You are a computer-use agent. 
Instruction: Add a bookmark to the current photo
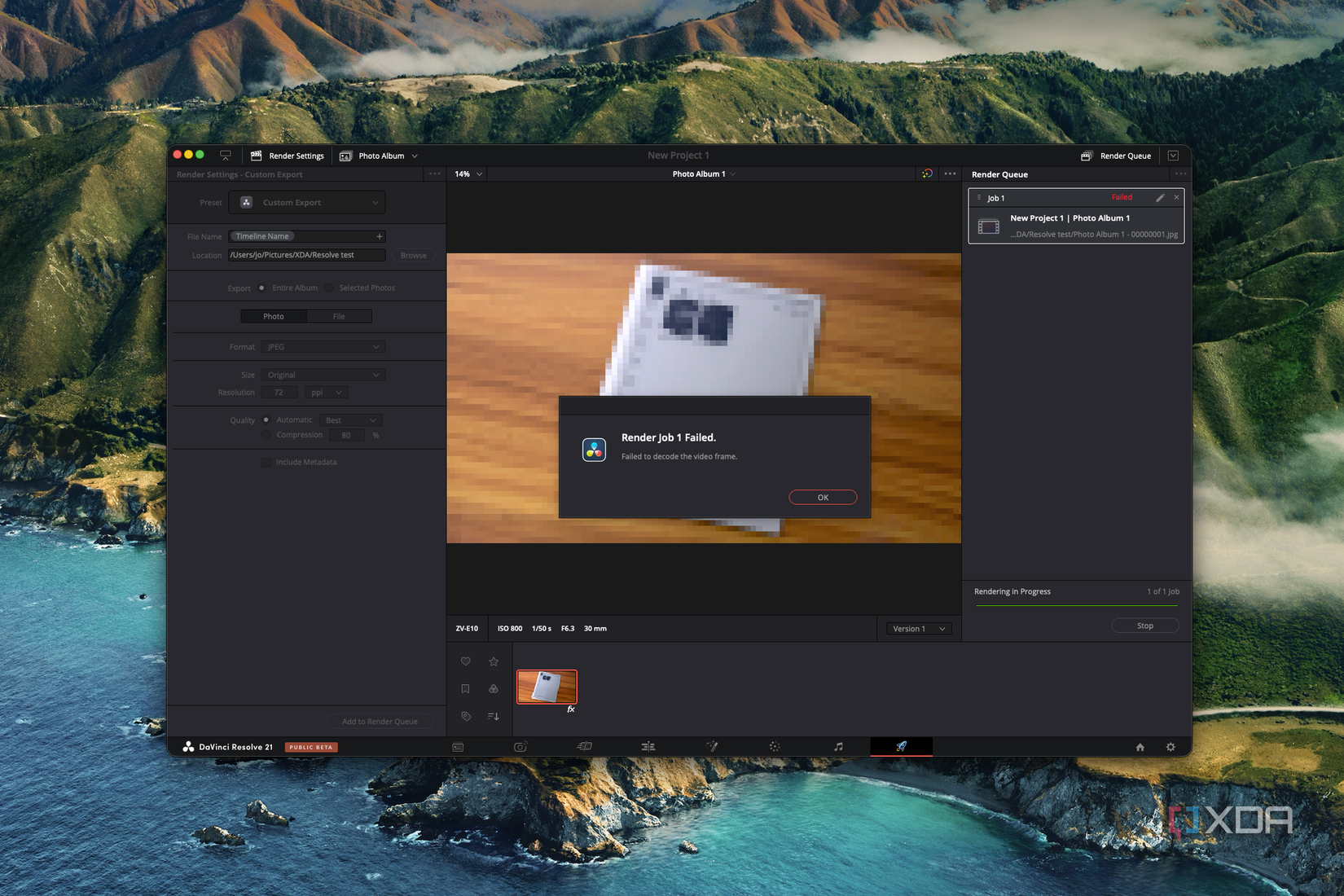tap(465, 688)
